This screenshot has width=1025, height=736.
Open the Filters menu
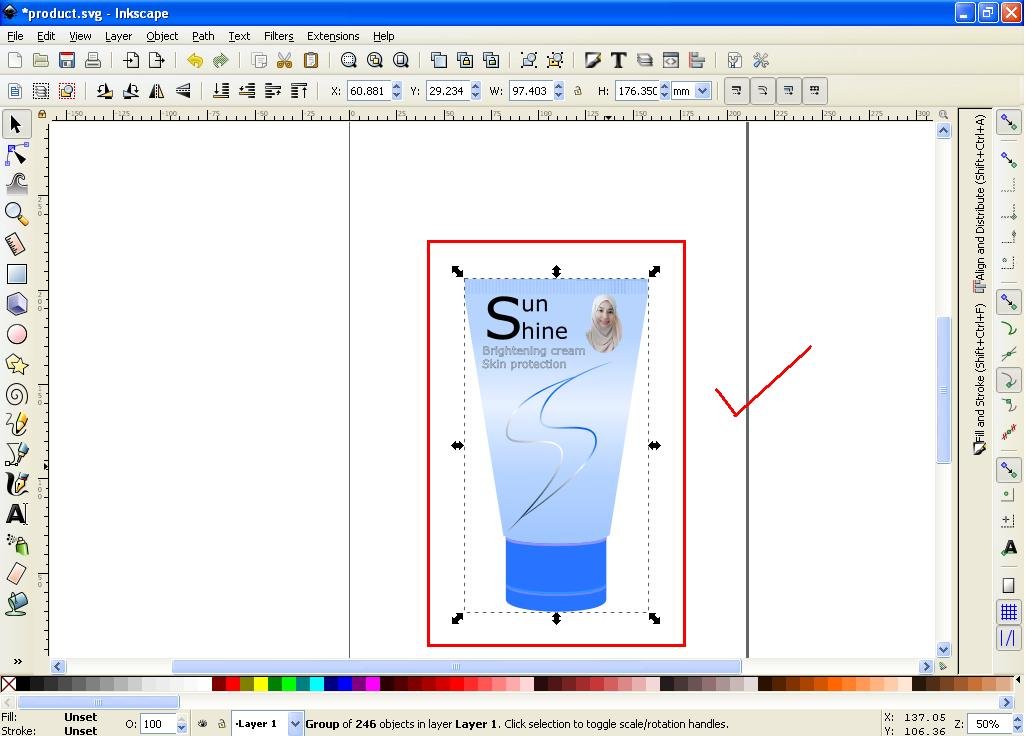(278, 36)
